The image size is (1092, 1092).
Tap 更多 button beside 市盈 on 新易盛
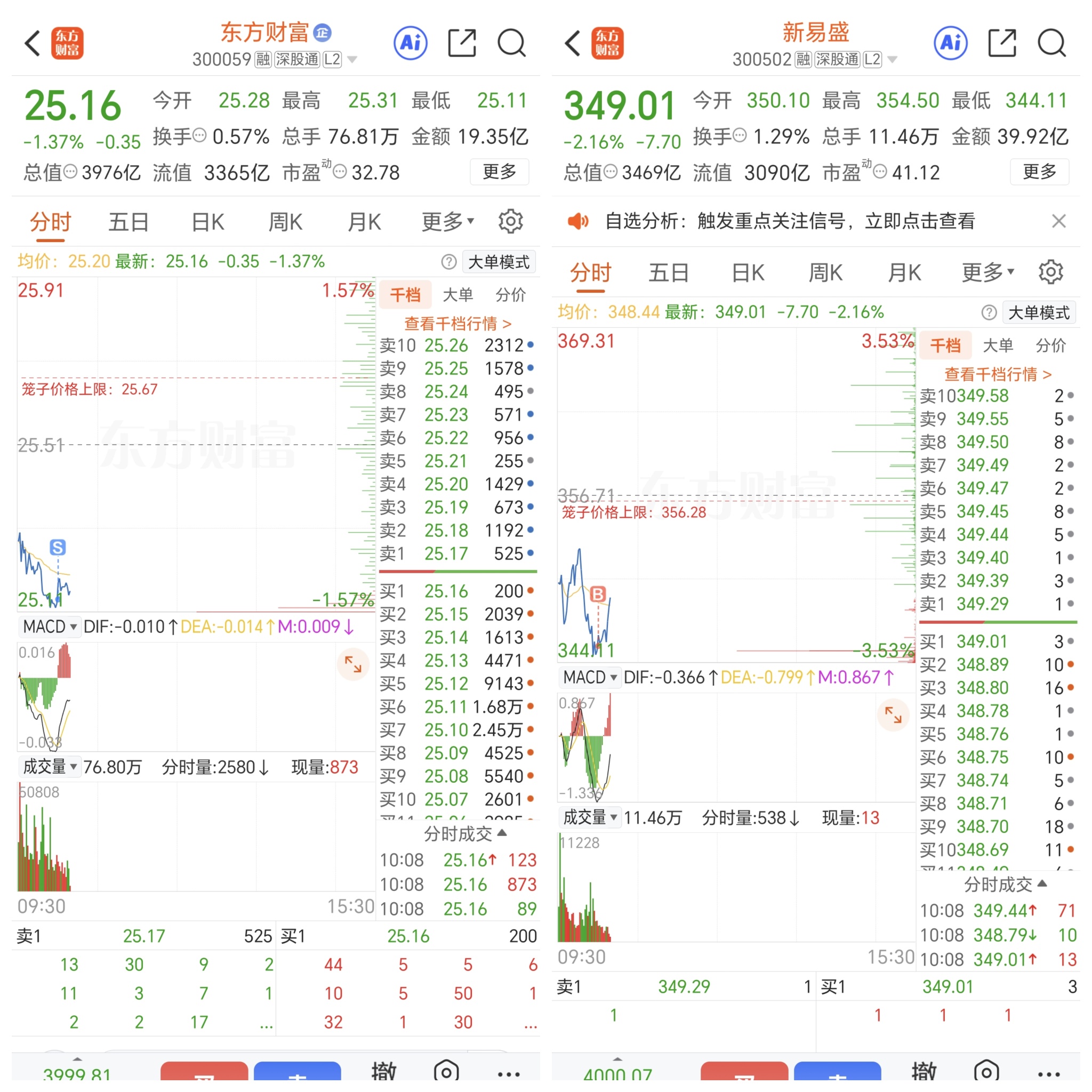tap(1039, 172)
